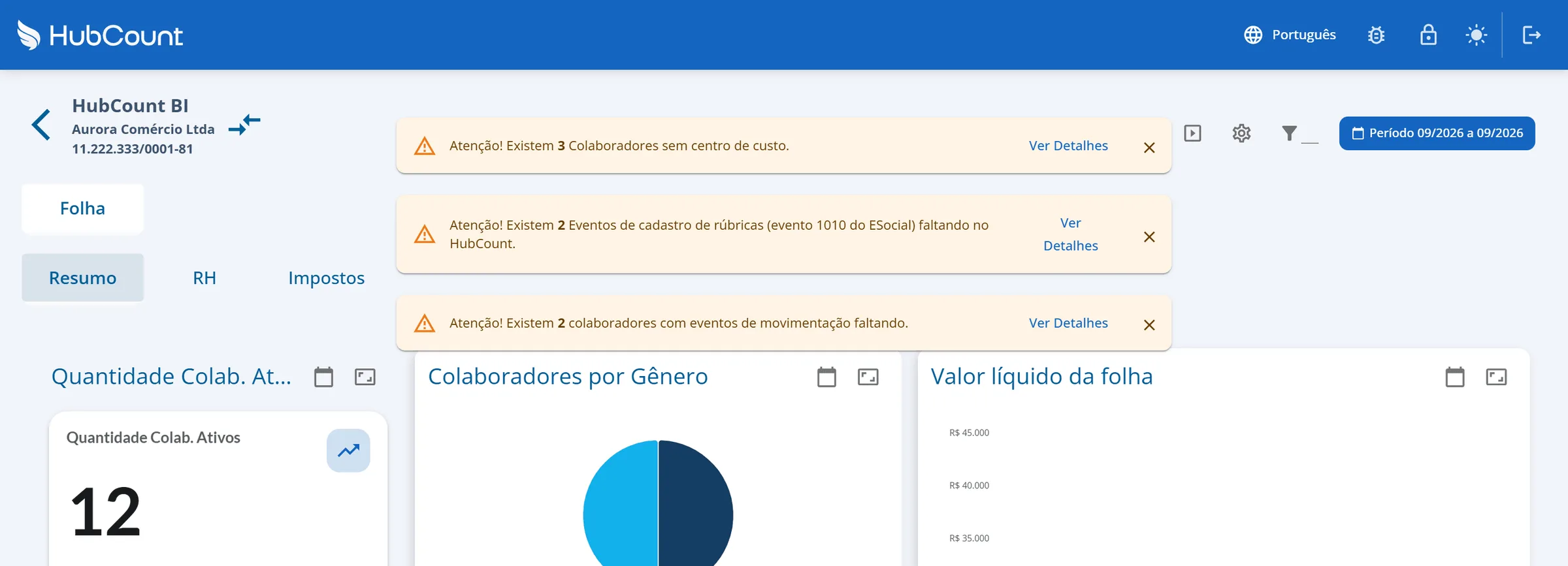
Task: Open calendar icon on Valor líquido da folha
Action: 1454,377
